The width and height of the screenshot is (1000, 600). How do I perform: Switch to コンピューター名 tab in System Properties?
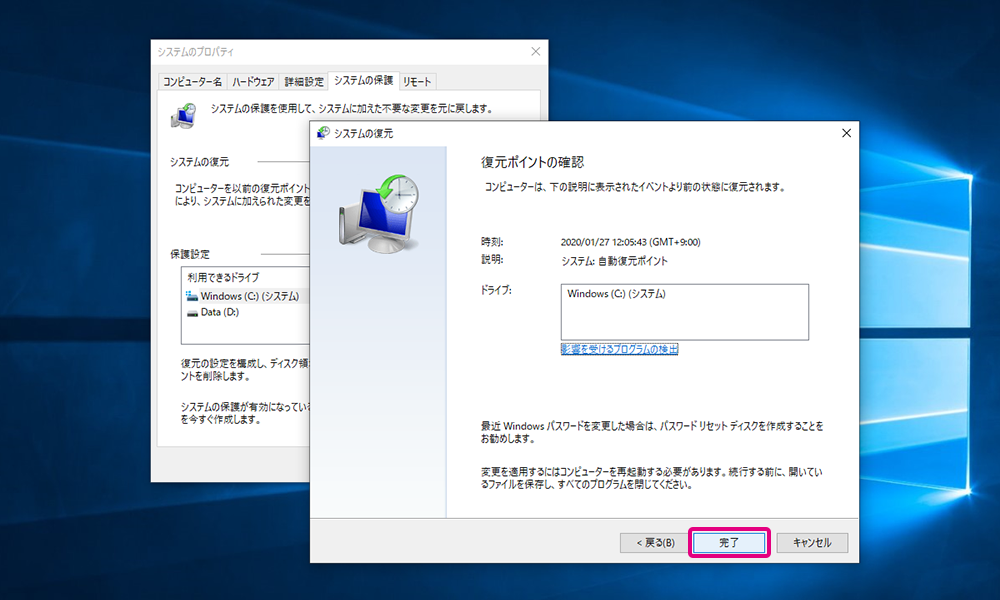click(192, 82)
